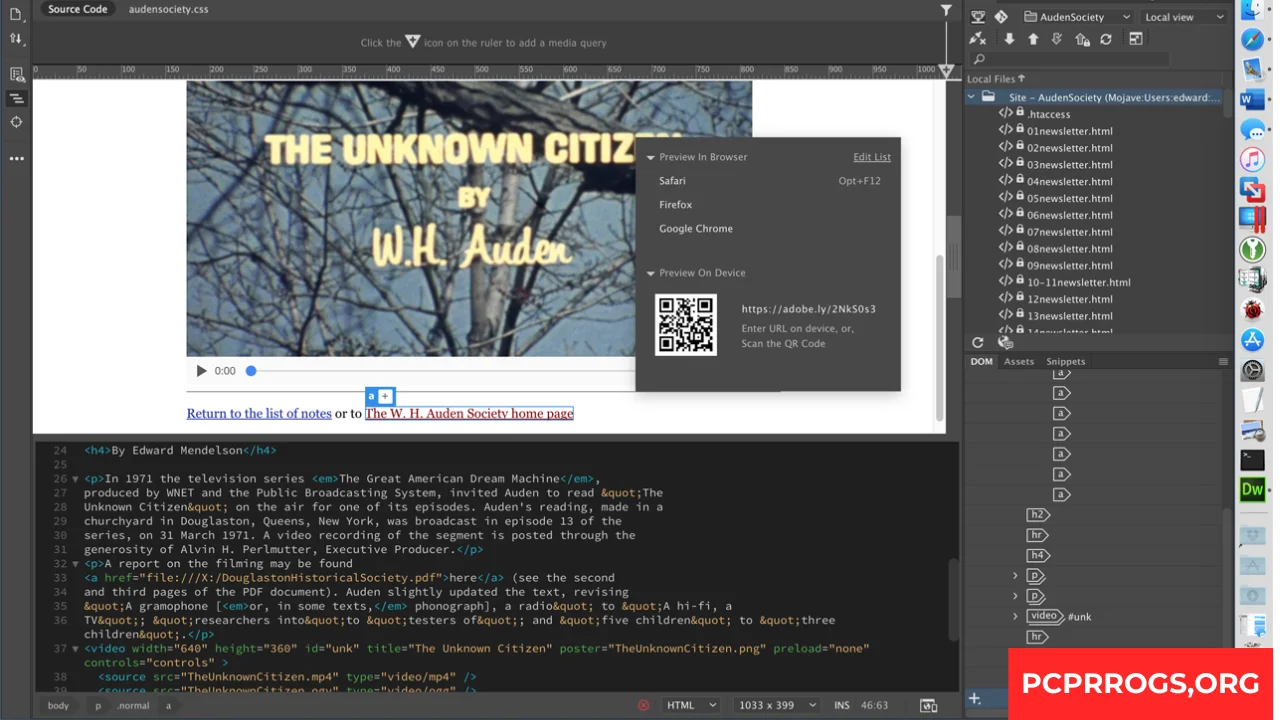Open the AudenSociety site dropdown
Image resolution: width=1280 pixels, height=720 pixels.
pos(1078,17)
